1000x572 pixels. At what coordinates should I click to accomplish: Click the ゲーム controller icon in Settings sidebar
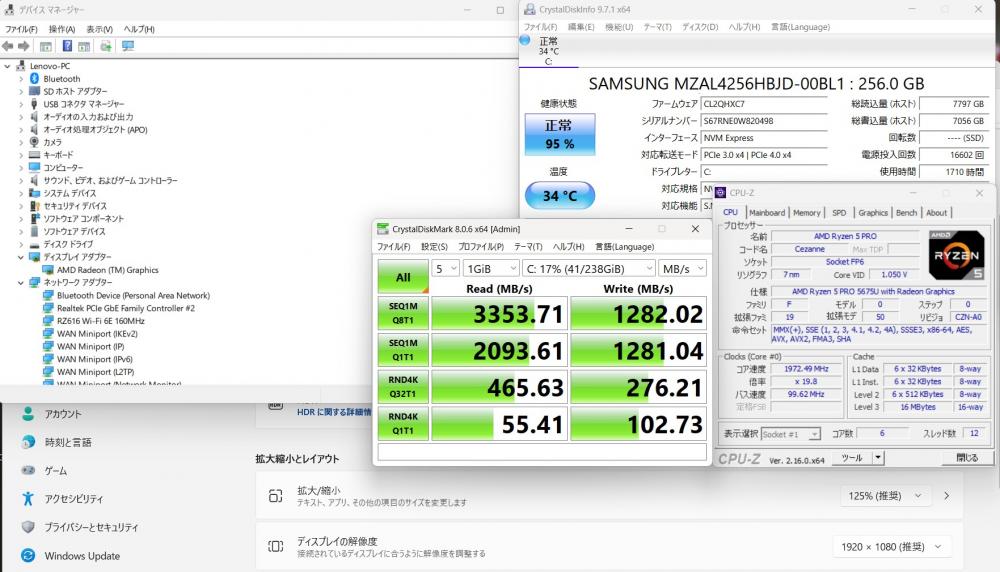tap(28, 471)
